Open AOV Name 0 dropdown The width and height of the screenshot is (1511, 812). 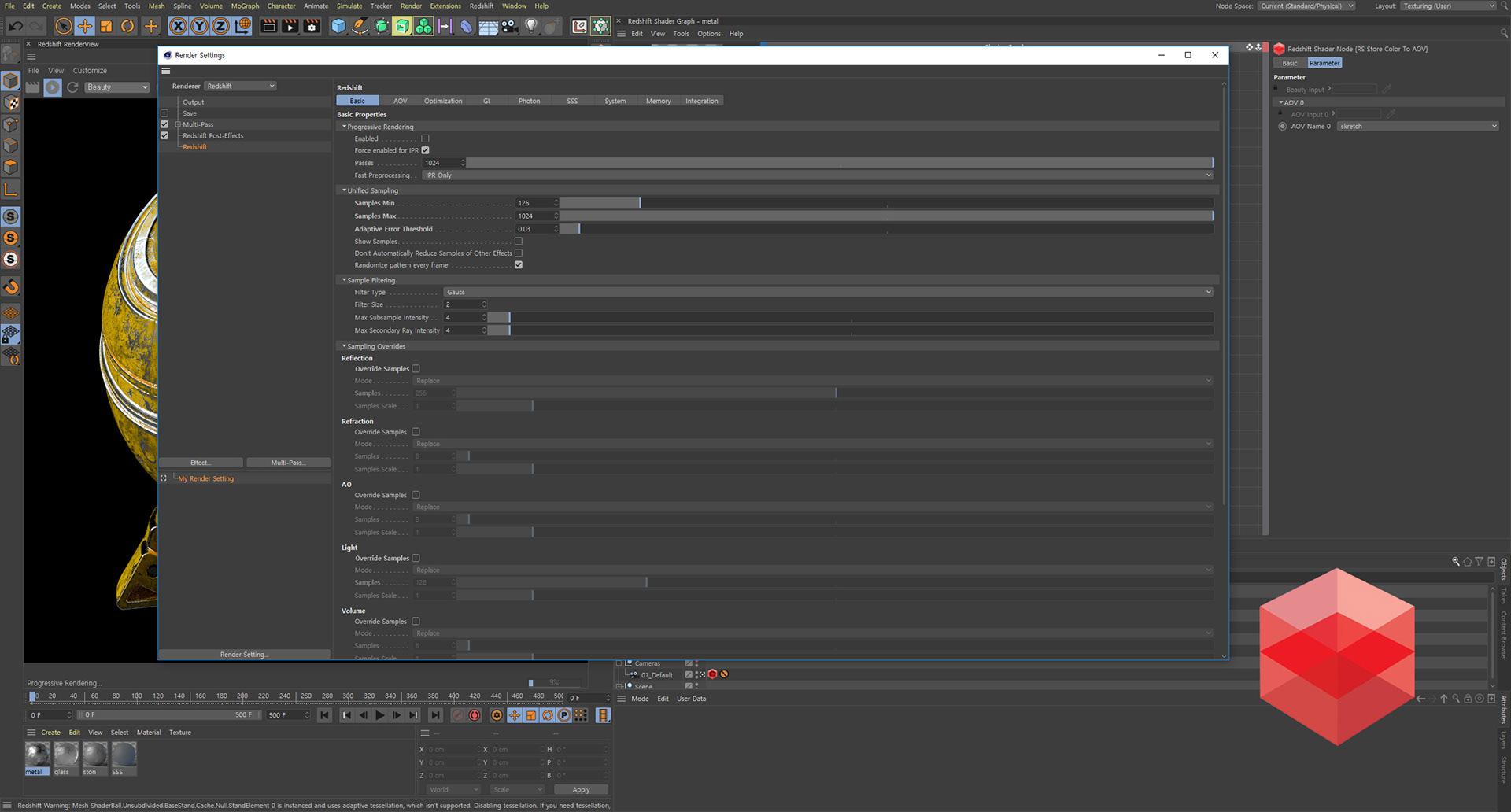click(1417, 127)
